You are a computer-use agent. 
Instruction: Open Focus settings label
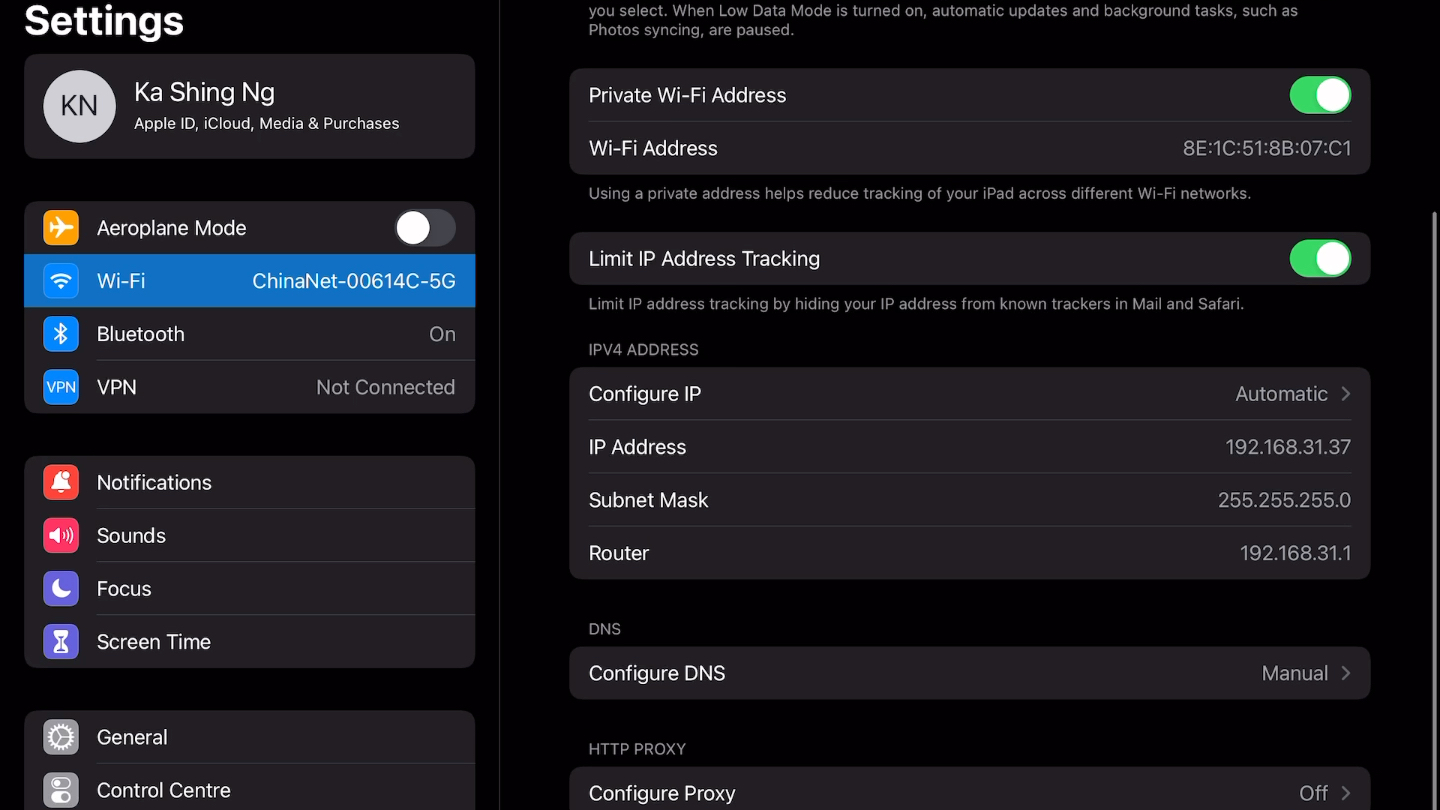click(x=124, y=588)
